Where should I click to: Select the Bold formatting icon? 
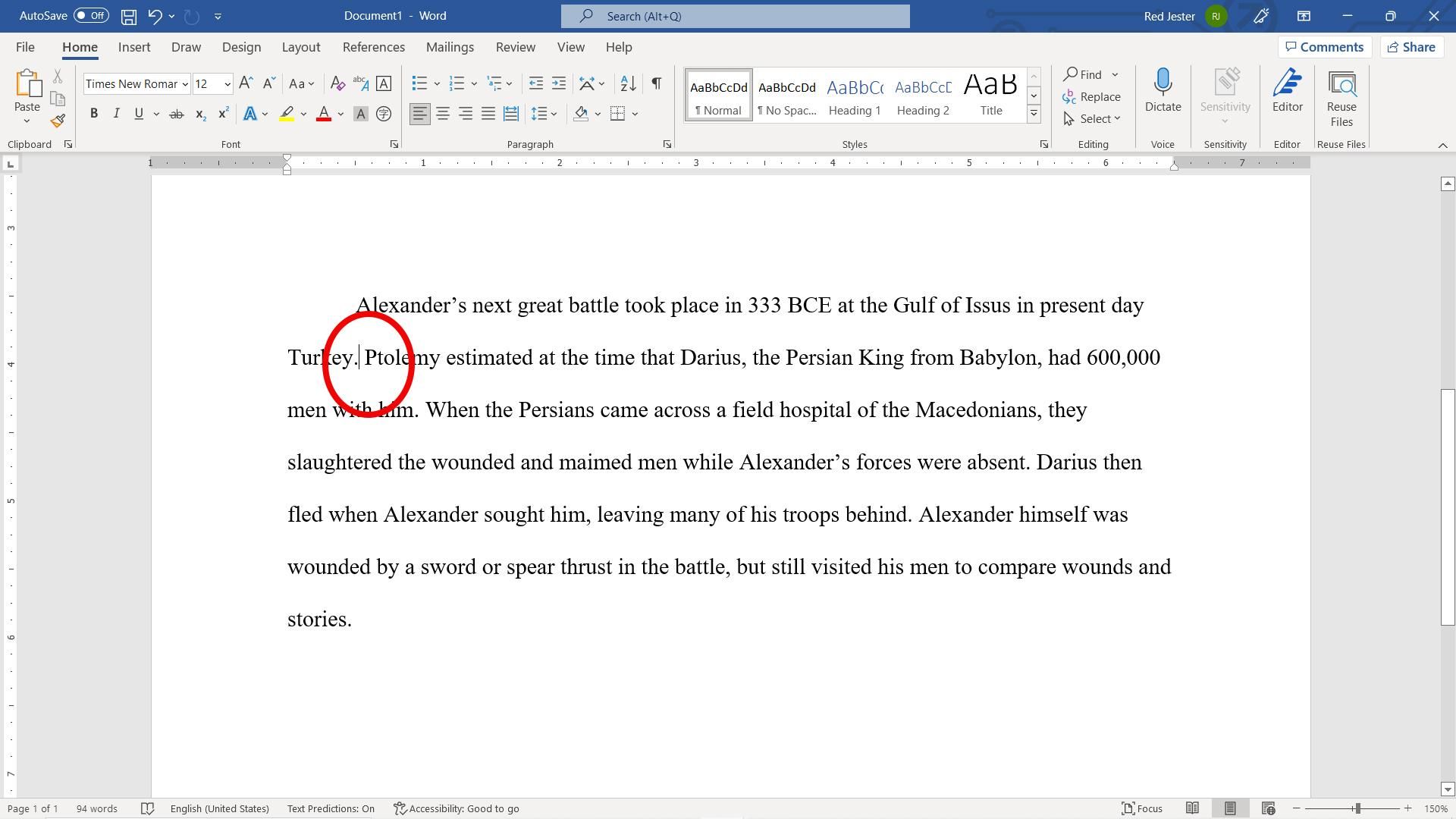pyautogui.click(x=94, y=113)
